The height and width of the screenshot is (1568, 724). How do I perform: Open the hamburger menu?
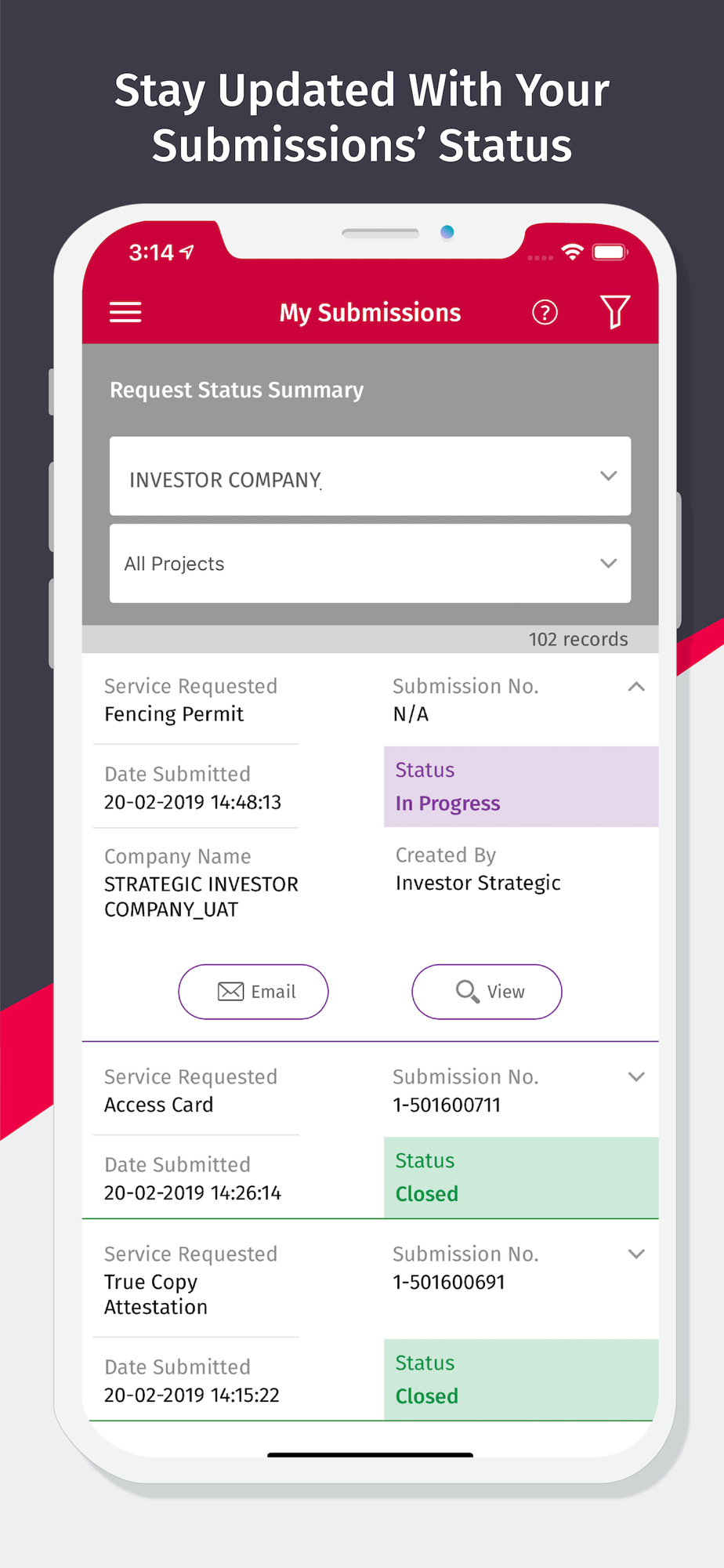point(125,312)
